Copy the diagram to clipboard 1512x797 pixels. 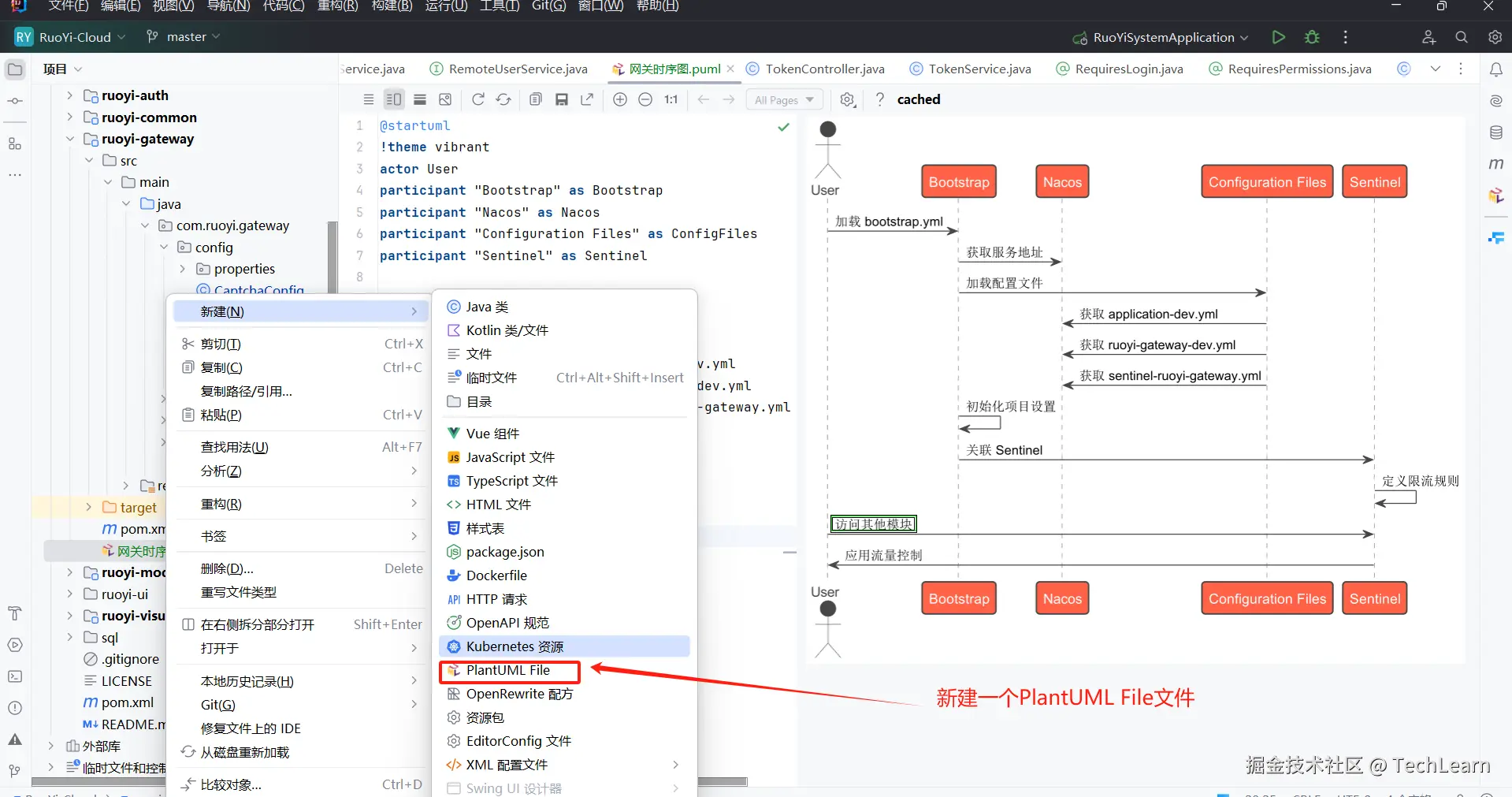(536, 99)
